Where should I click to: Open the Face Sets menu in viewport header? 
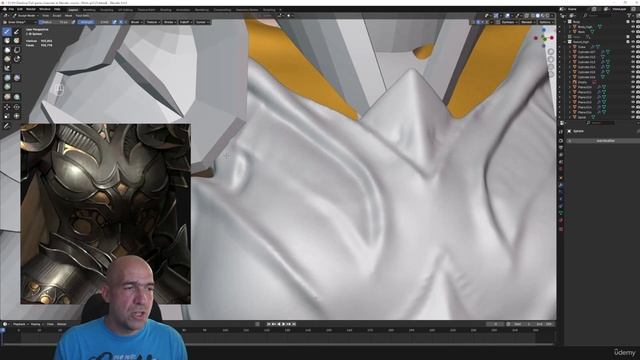82,16
